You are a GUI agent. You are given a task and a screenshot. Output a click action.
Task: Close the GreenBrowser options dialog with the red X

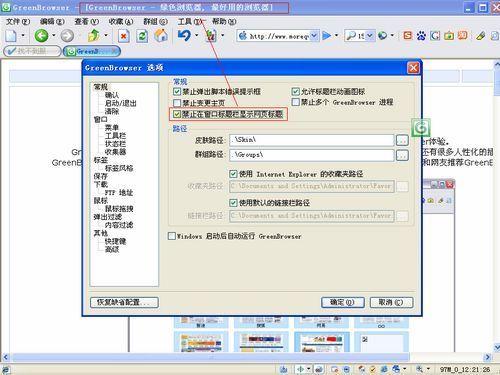[413, 68]
